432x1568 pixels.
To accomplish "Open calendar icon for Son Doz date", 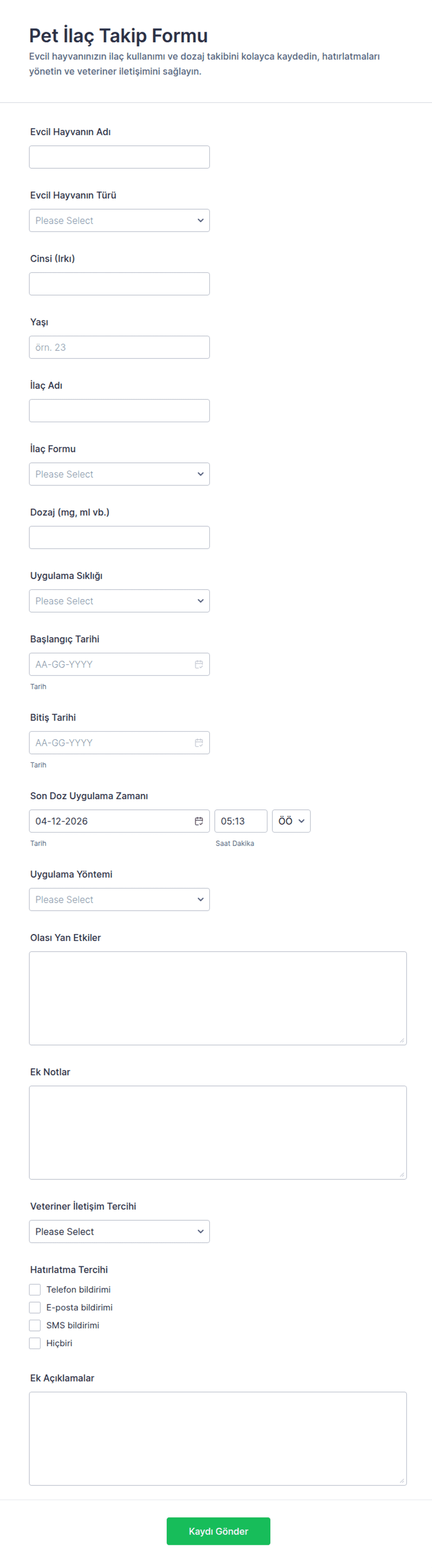I will pos(198,821).
